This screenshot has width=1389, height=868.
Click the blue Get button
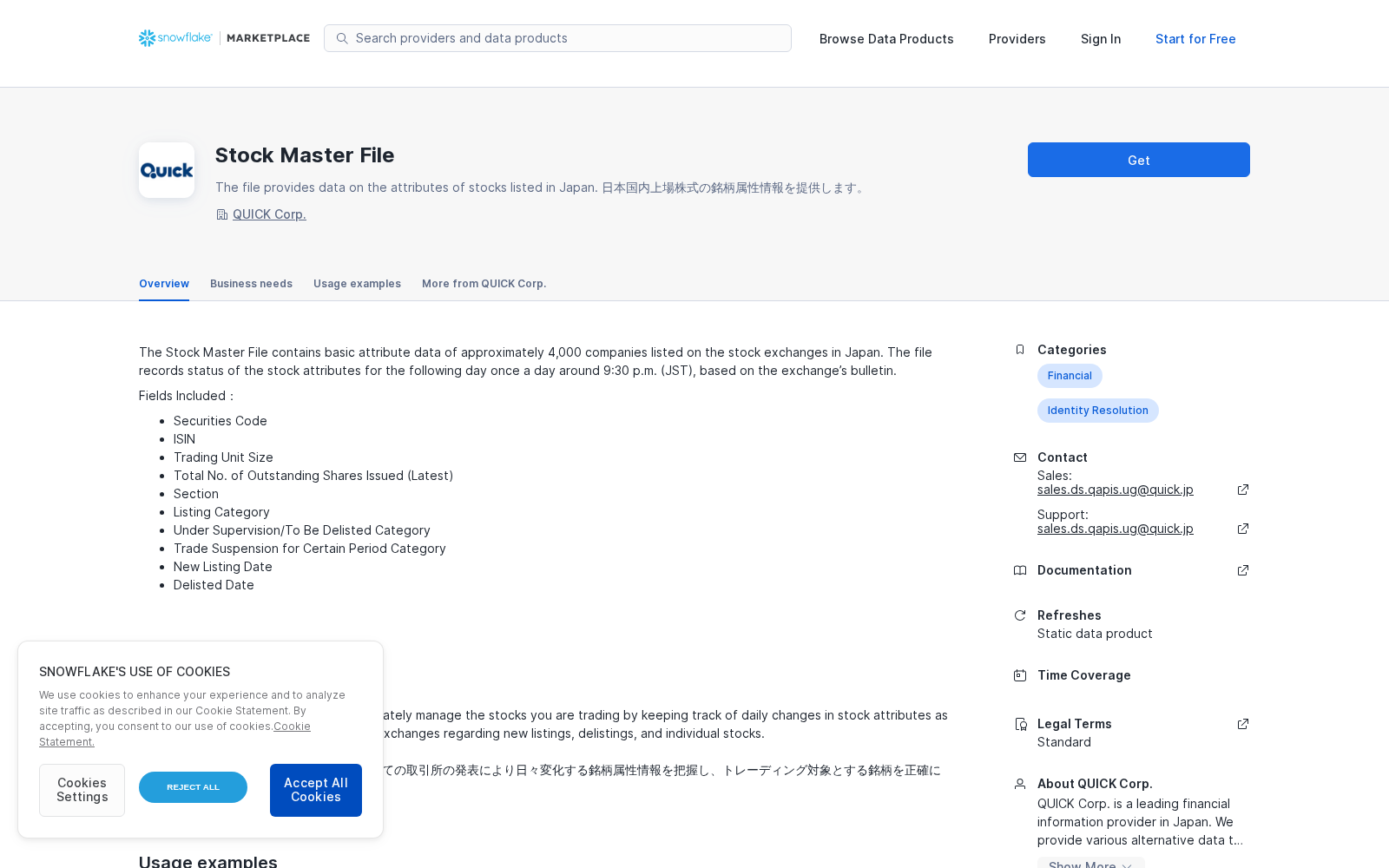tap(1139, 160)
